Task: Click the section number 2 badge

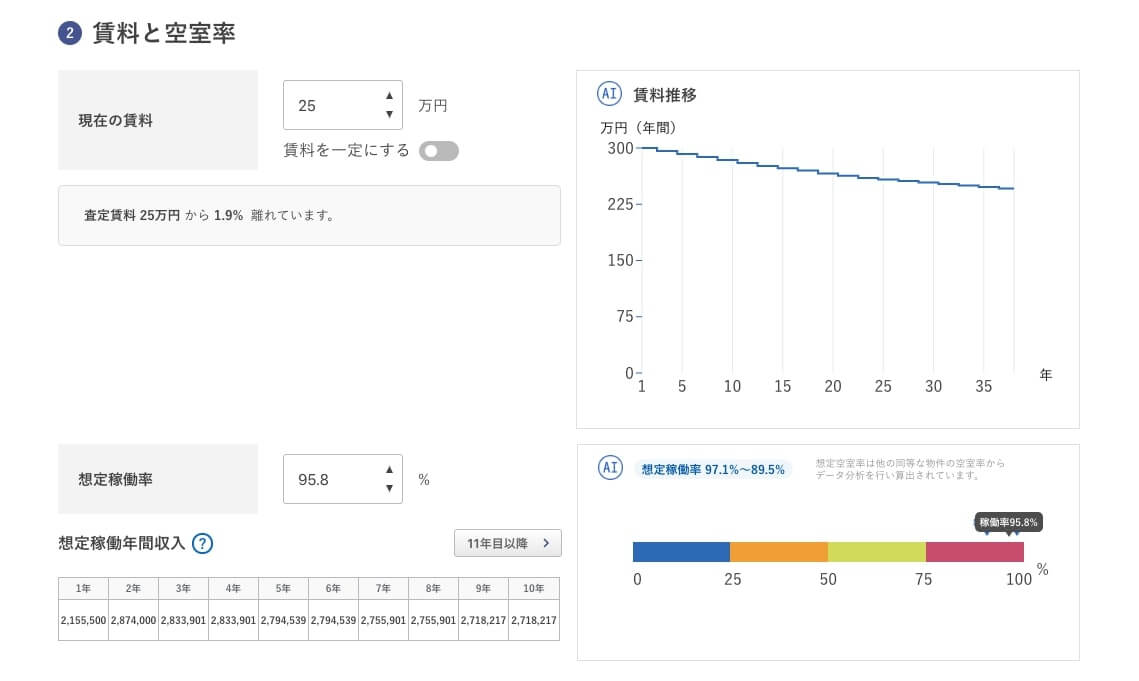Action: point(69,33)
